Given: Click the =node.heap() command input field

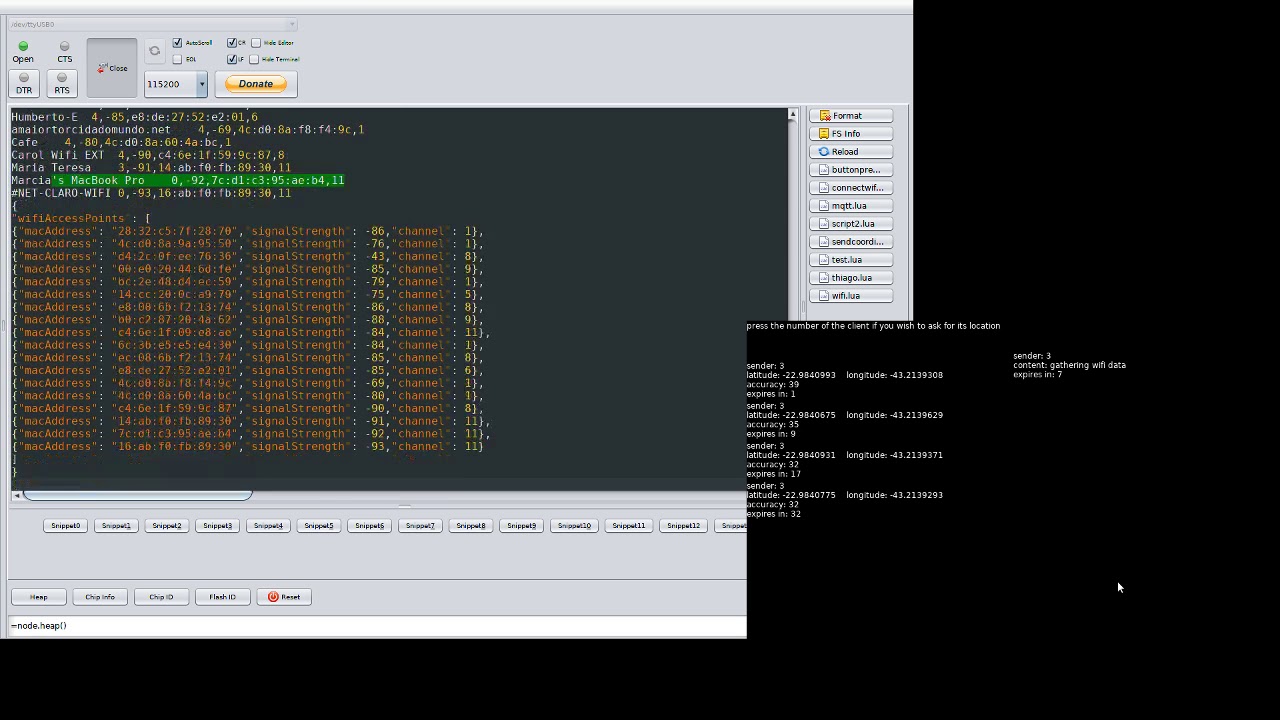Looking at the screenshot, I should [x=377, y=626].
